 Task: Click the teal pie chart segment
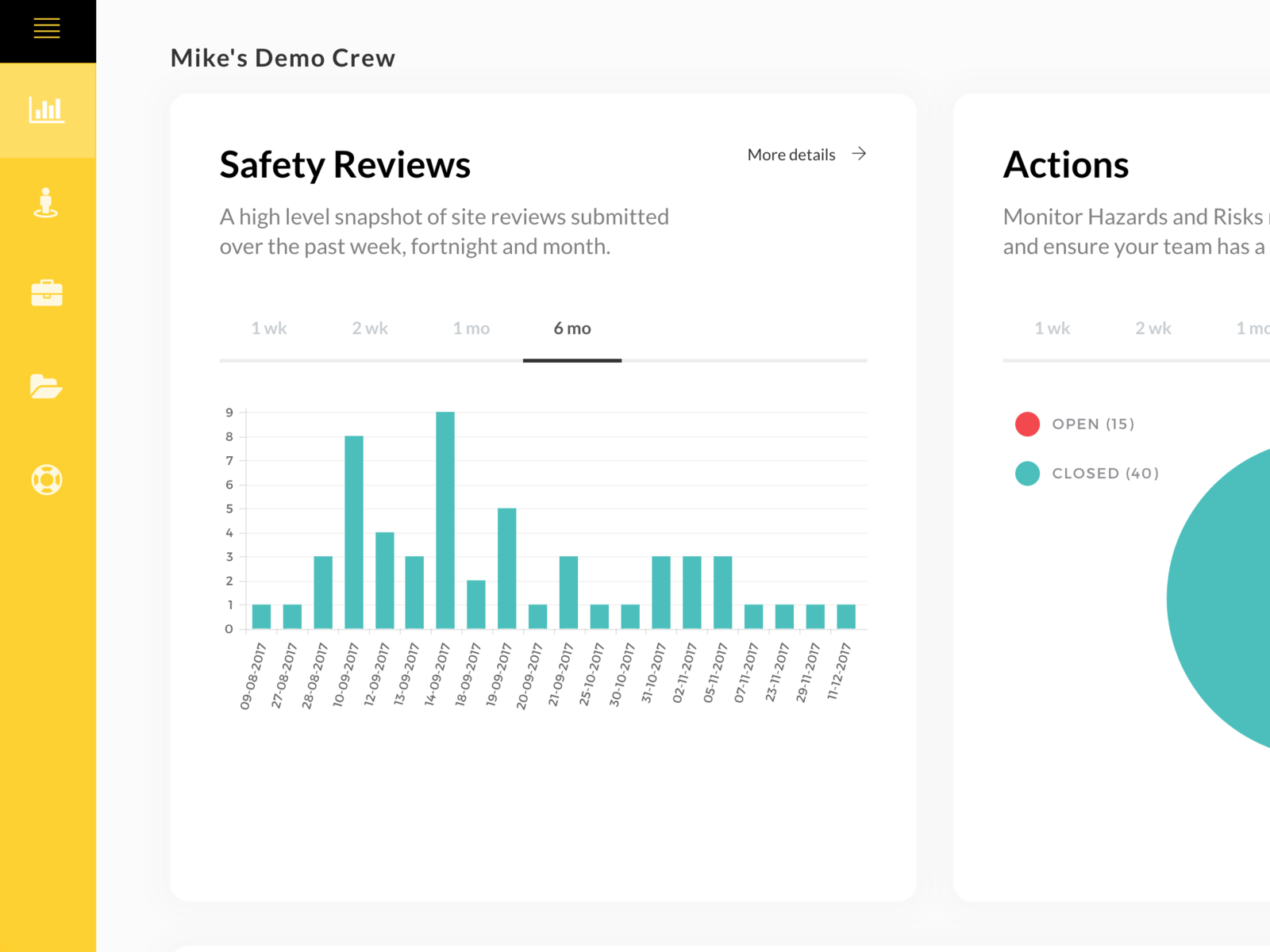(x=1226, y=603)
